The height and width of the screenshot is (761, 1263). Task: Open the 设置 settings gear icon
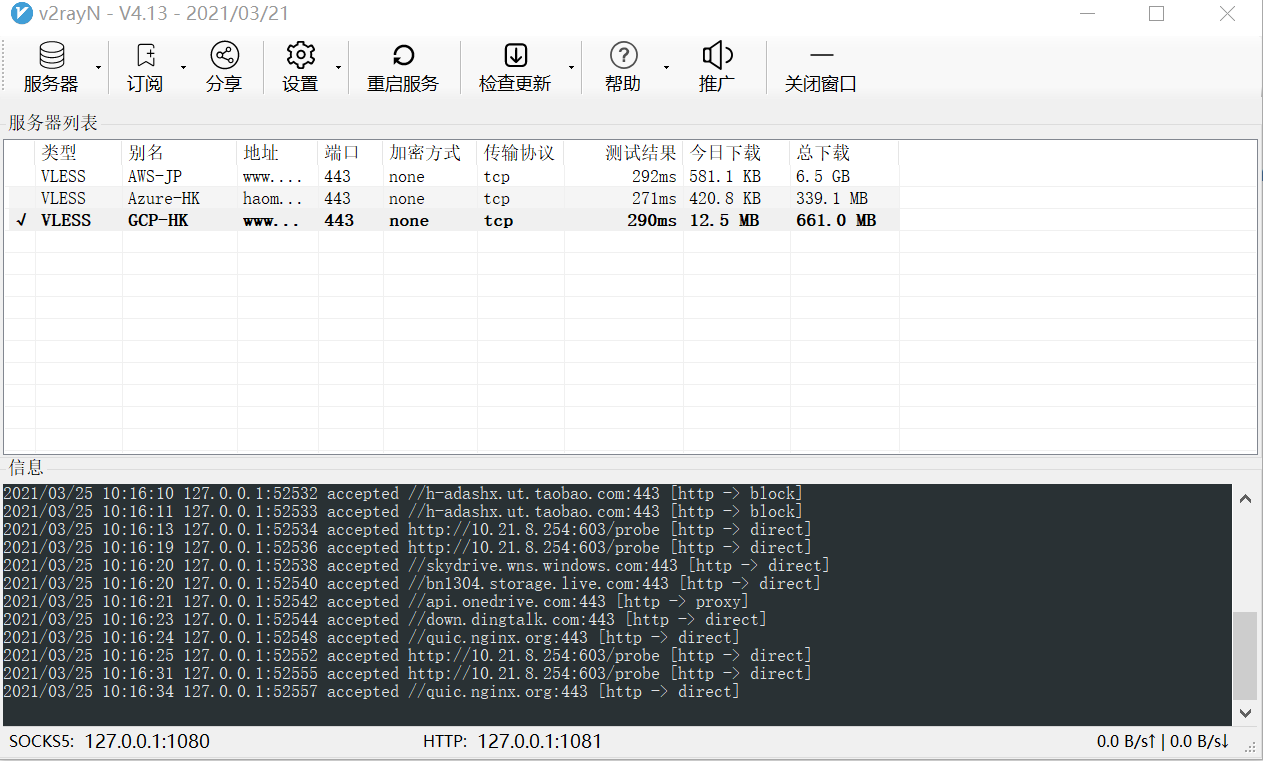coord(300,55)
